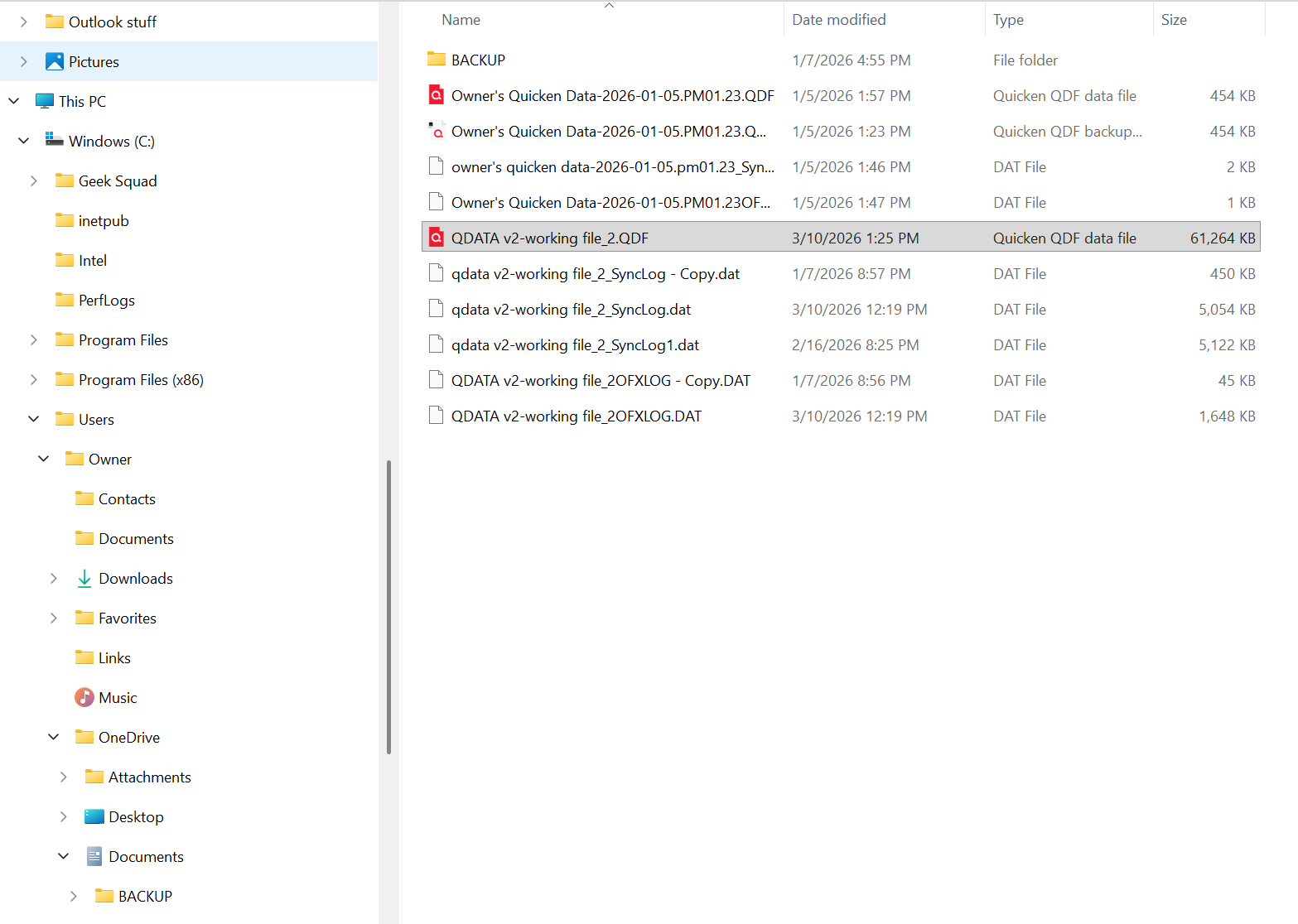Expand the Favorites folder
Screen dimensions: 1298x924
tap(53, 618)
